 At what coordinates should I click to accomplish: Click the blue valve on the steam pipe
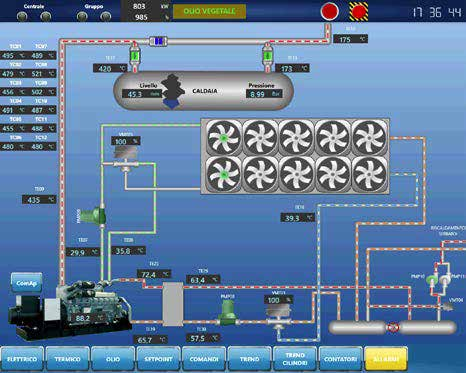click(158, 41)
